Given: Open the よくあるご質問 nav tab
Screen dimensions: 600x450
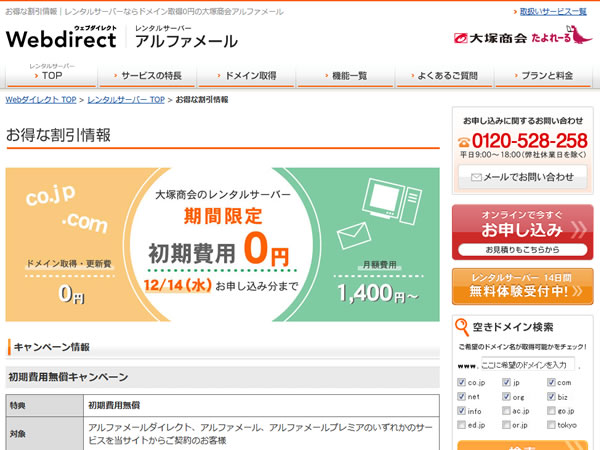Looking at the screenshot, I should (445, 74).
